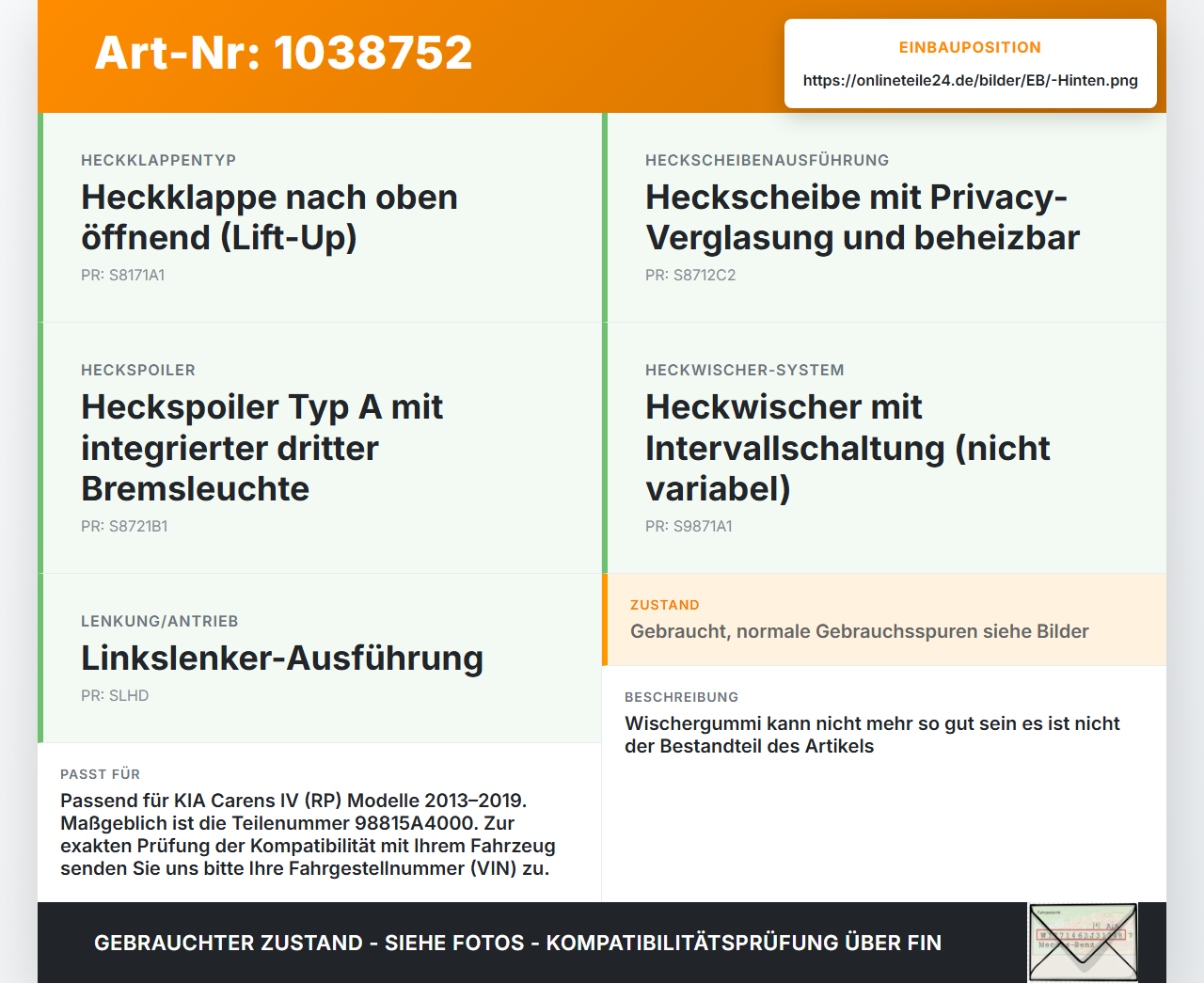
Task: Click the PR: S8721B1 code
Action: pos(124,526)
